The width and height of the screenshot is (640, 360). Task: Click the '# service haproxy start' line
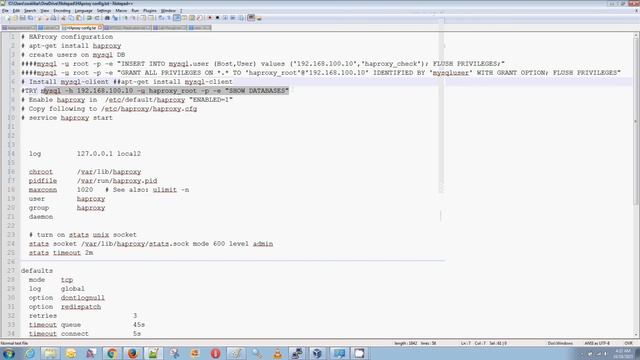(67, 118)
